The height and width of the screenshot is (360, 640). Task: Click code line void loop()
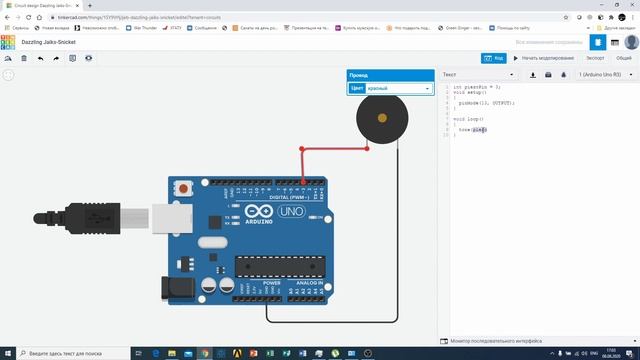coord(468,119)
